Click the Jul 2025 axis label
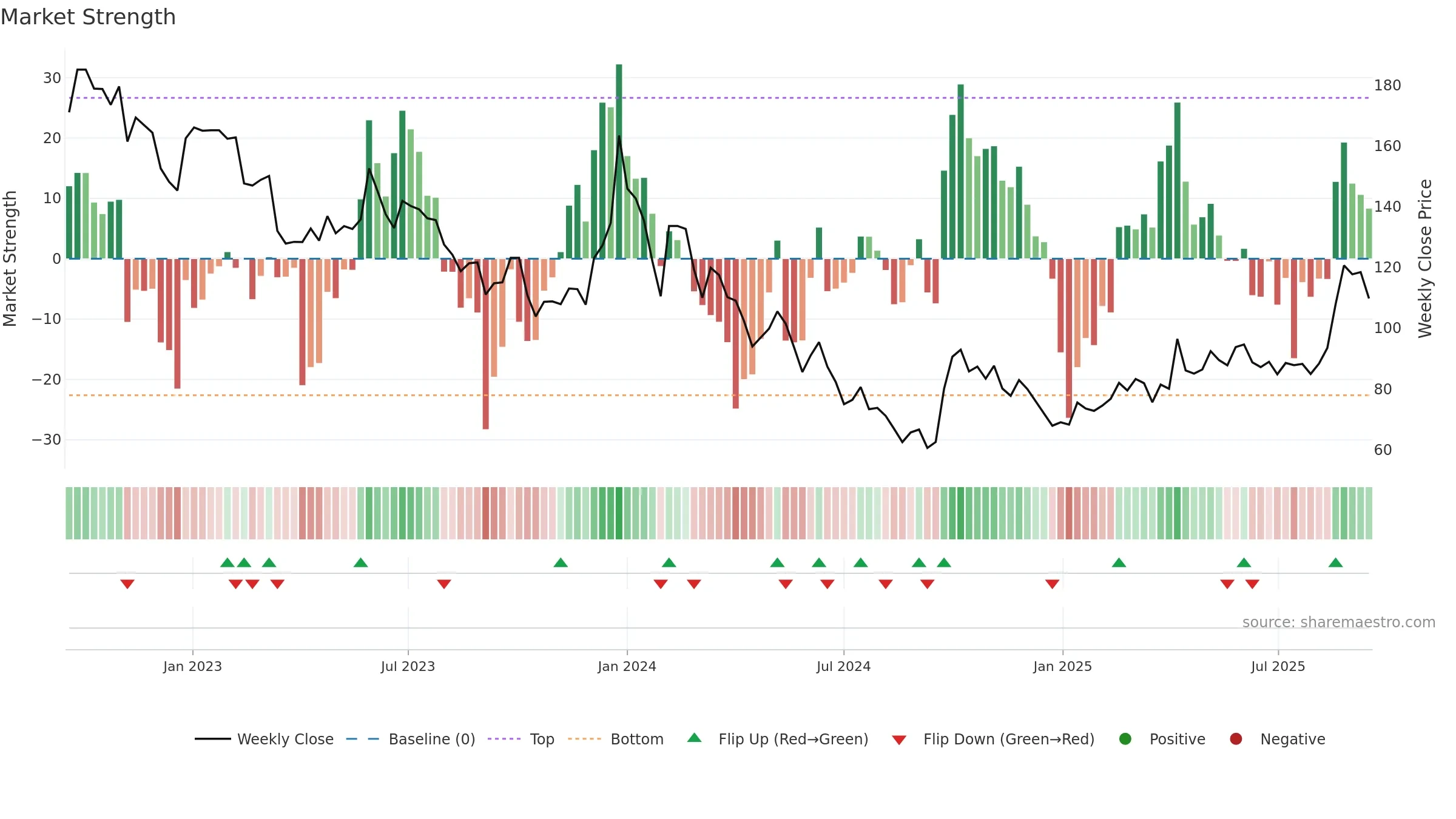Screen dimensions: 1456x819 pos(1278,666)
